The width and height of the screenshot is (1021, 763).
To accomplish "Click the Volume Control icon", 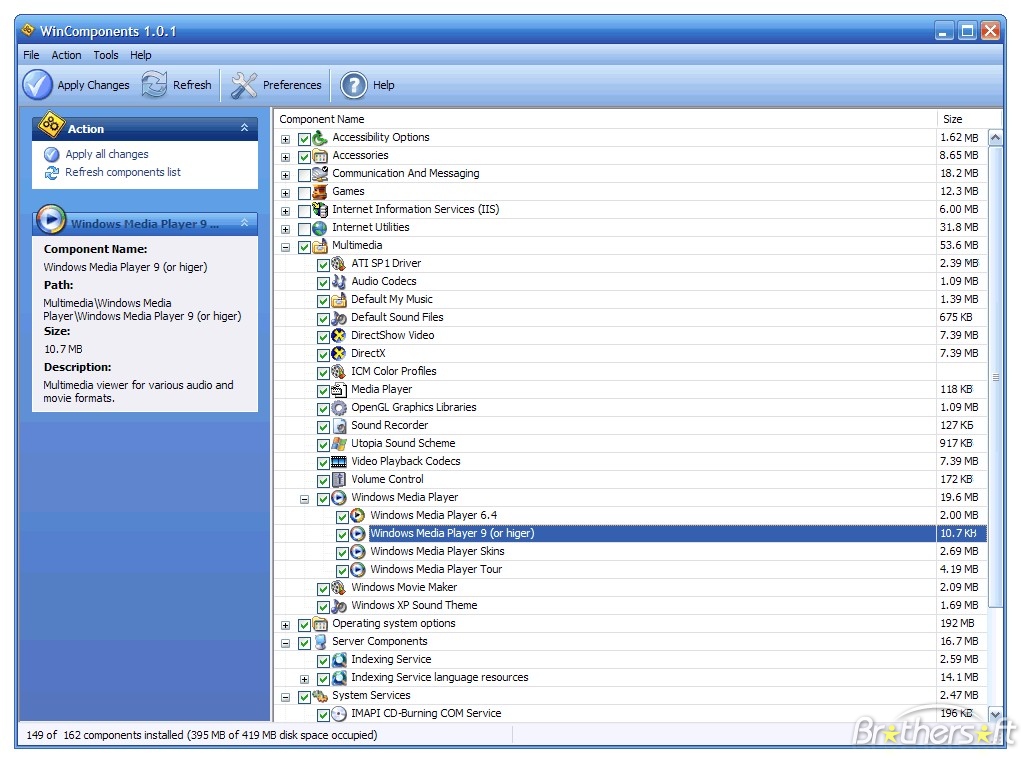I will click(339, 480).
